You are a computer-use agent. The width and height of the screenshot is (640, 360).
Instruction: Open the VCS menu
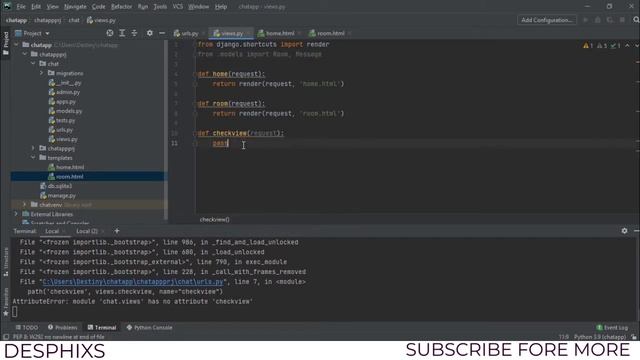click(x=178, y=7)
